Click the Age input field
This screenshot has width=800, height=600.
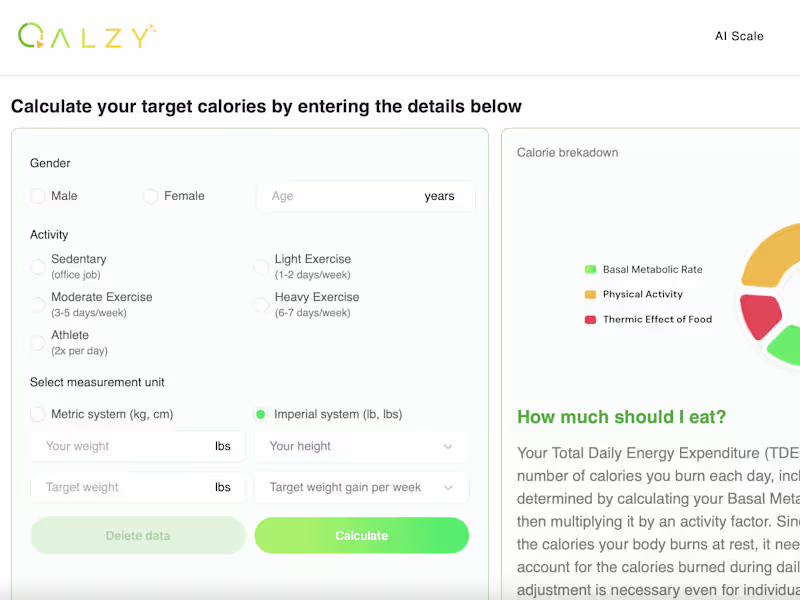pyautogui.click(x=340, y=196)
